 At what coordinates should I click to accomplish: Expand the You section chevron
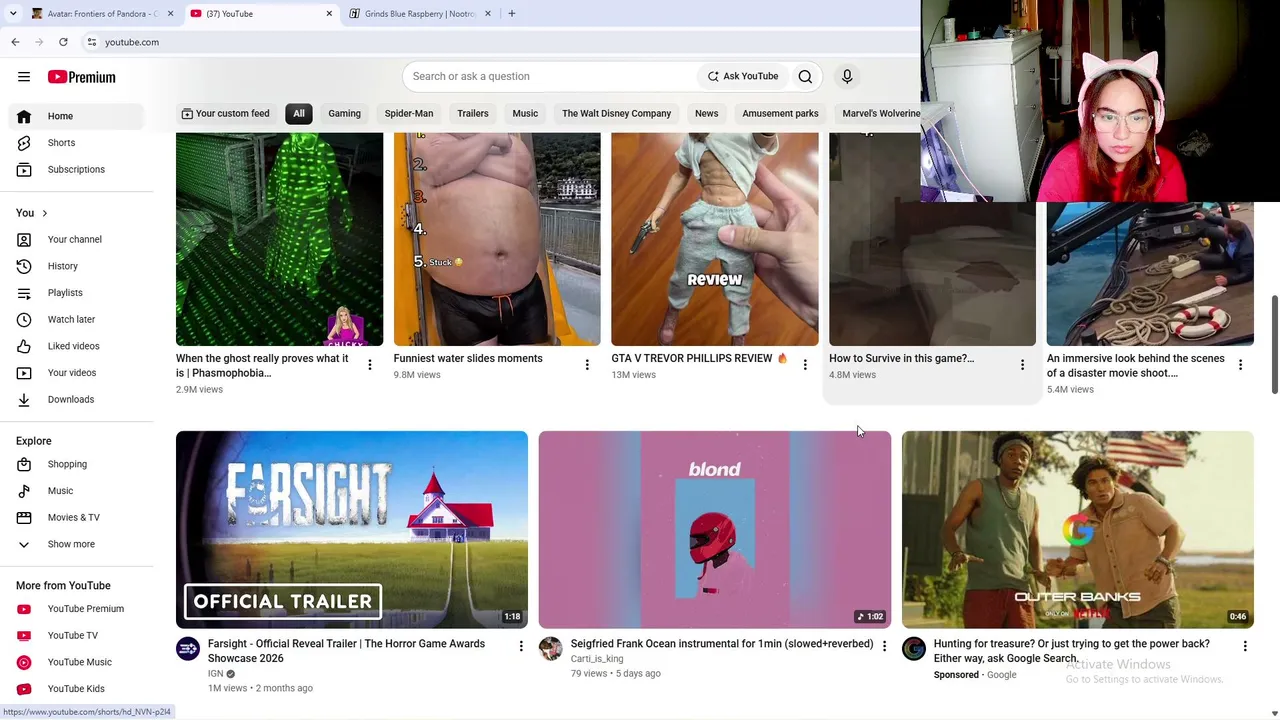44,213
